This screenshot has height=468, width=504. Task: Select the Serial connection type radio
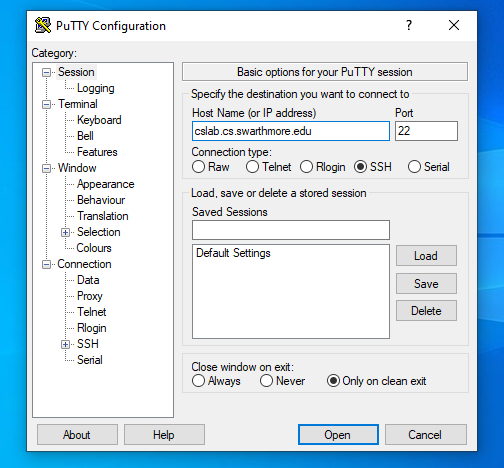click(414, 167)
